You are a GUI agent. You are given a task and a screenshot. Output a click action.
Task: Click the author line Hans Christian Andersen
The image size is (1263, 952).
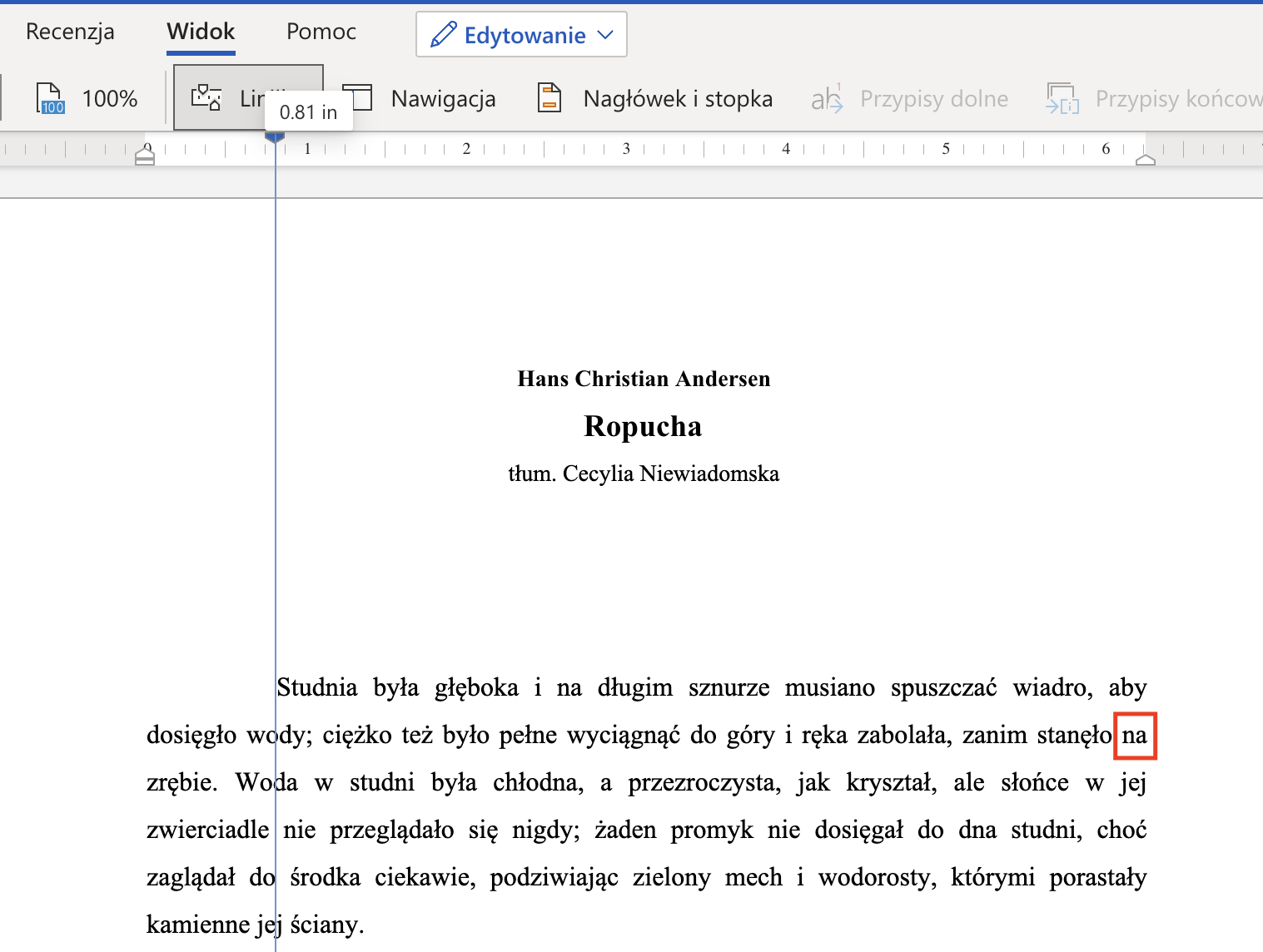point(644,379)
